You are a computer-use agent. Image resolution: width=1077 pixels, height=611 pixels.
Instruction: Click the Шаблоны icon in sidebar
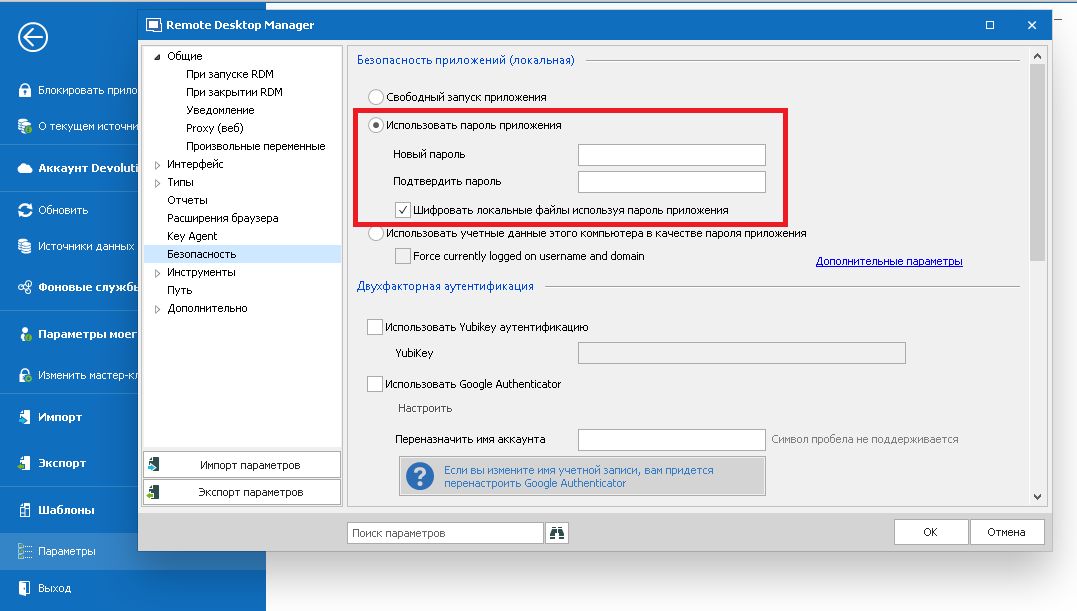tap(25, 510)
